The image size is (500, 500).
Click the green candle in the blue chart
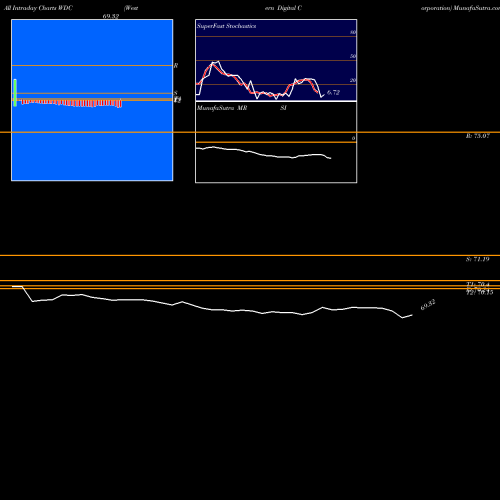[15, 93]
